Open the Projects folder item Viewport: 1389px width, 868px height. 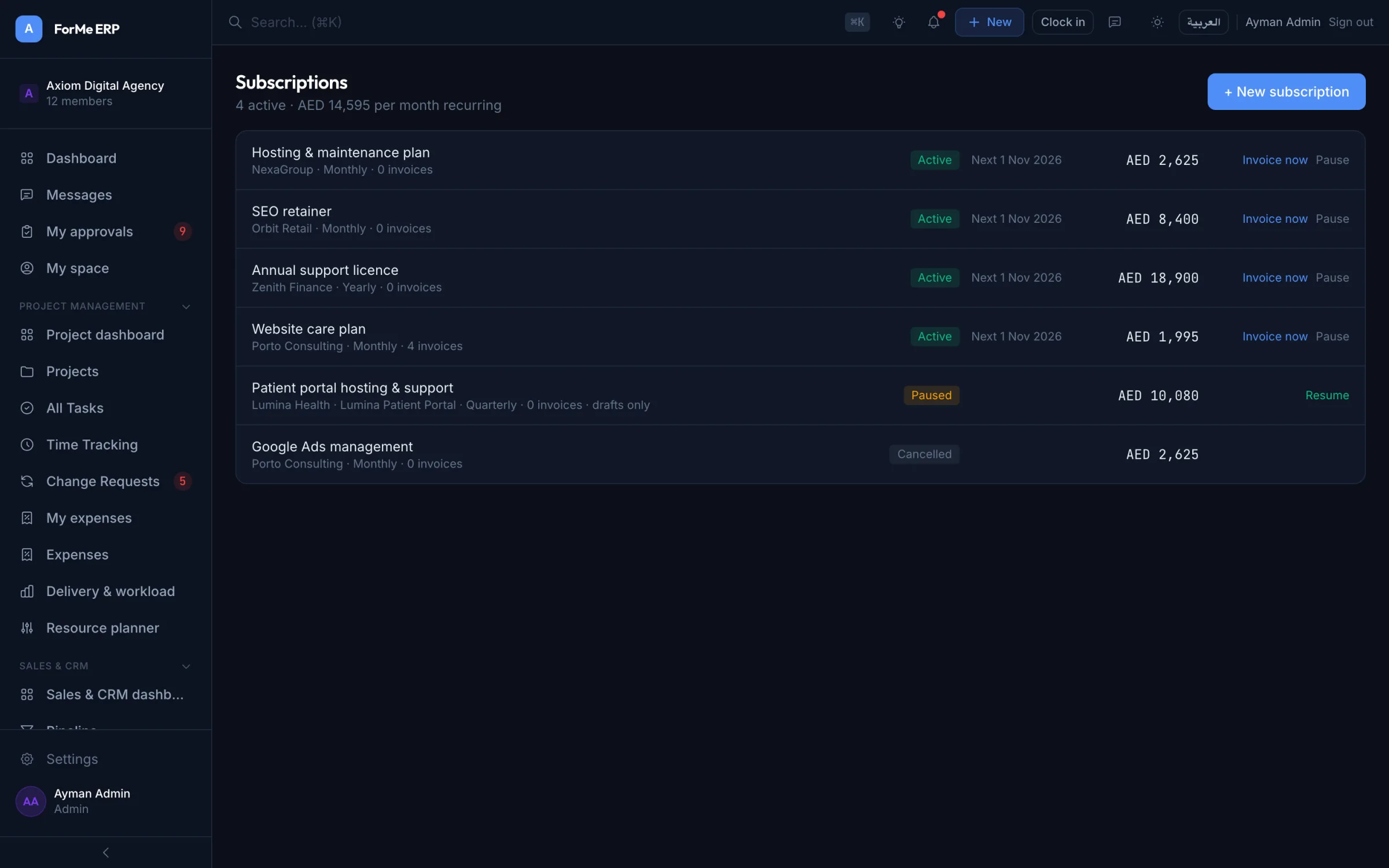106,371
